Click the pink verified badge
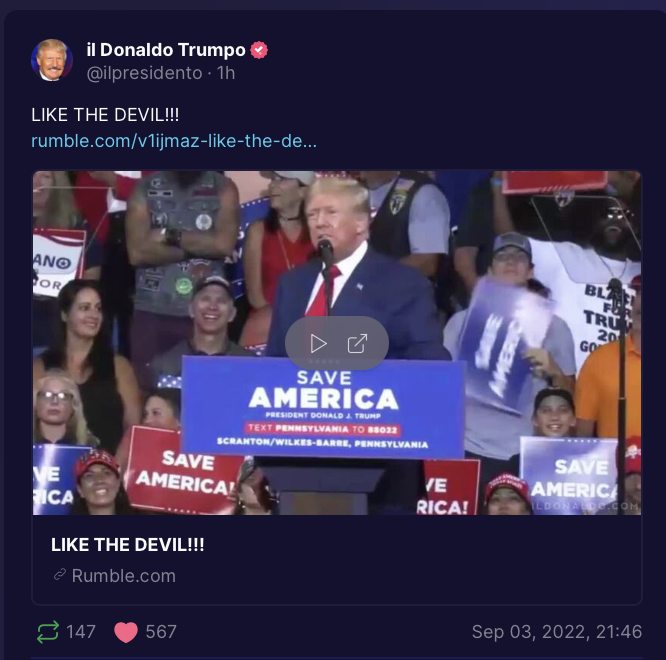Image resolution: width=666 pixels, height=660 pixels. point(259,50)
